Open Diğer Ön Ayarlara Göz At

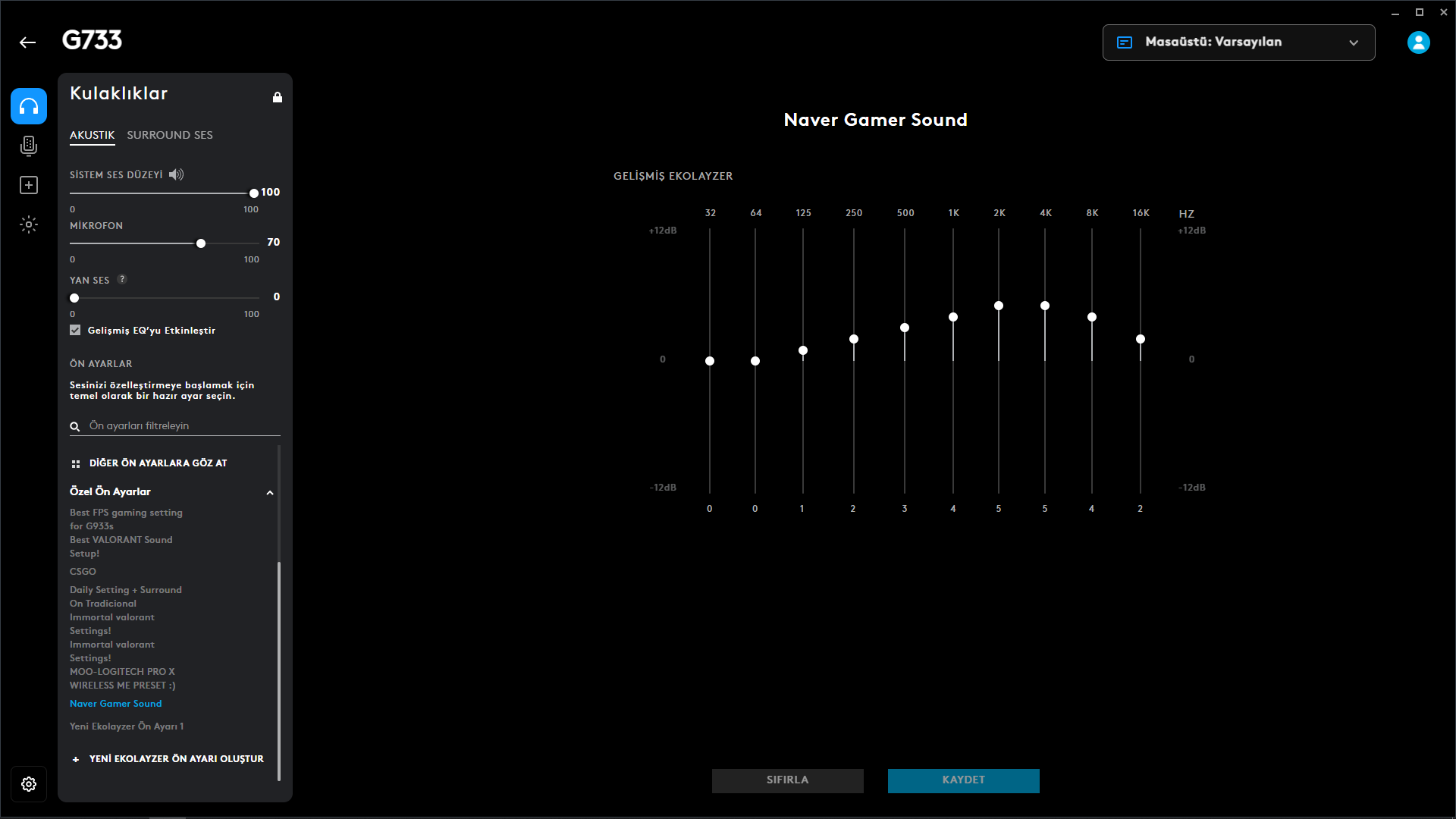[x=158, y=463]
